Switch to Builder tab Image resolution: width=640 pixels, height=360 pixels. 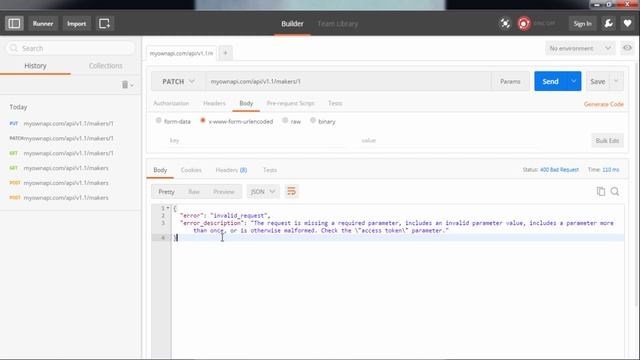pyautogui.click(x=292, y=24)
